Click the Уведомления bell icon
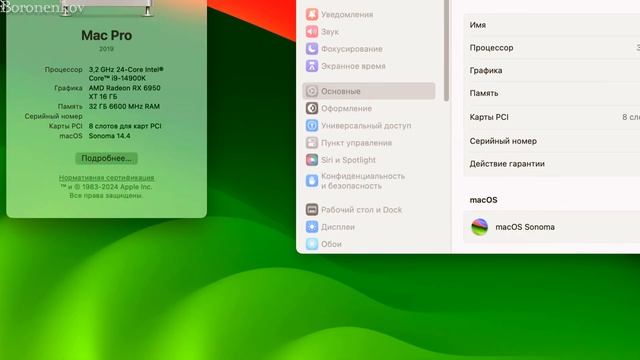The width and height of the screenshot is (640, 360). [312, 14]
